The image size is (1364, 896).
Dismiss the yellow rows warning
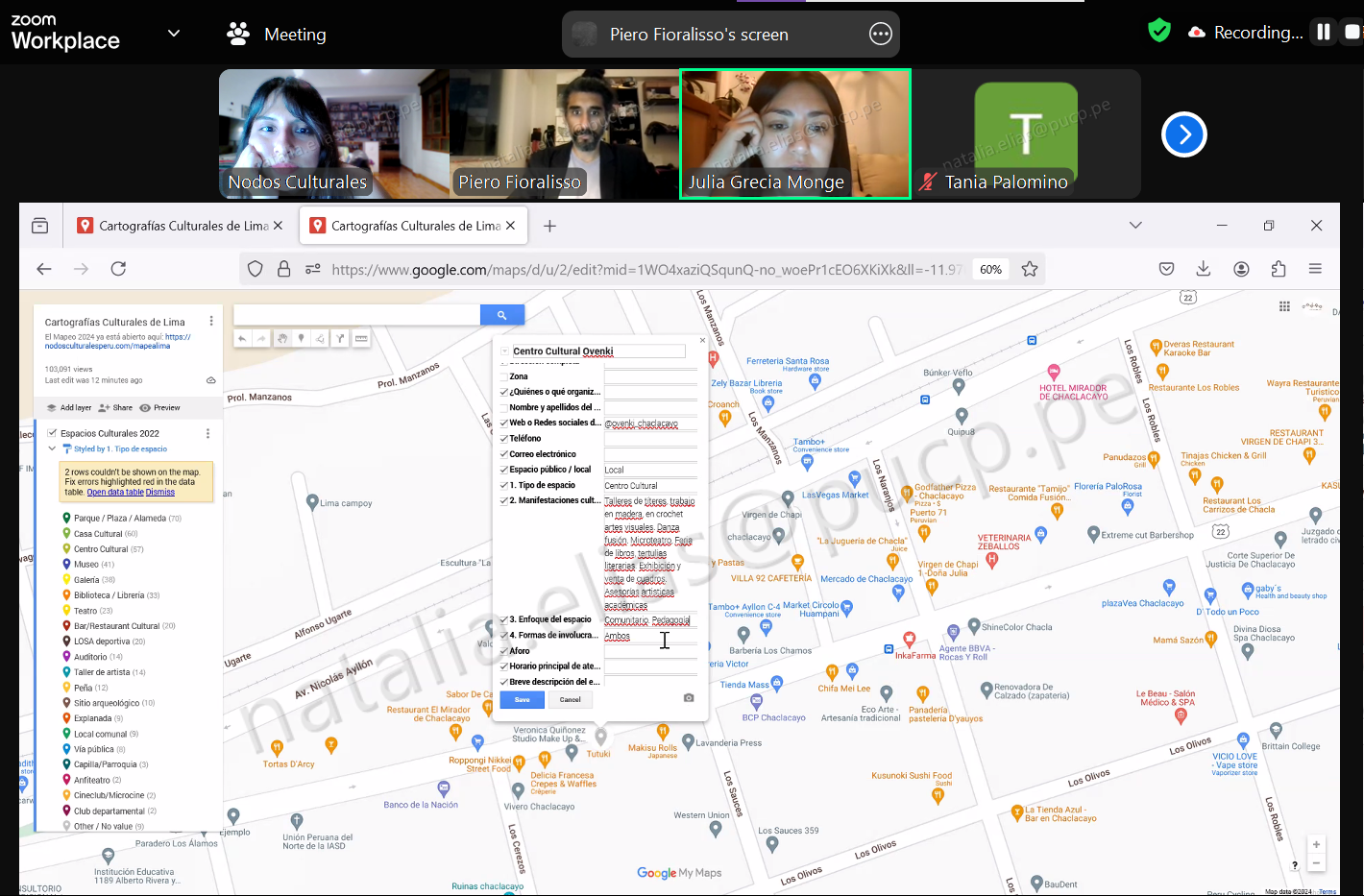(160, 493)
